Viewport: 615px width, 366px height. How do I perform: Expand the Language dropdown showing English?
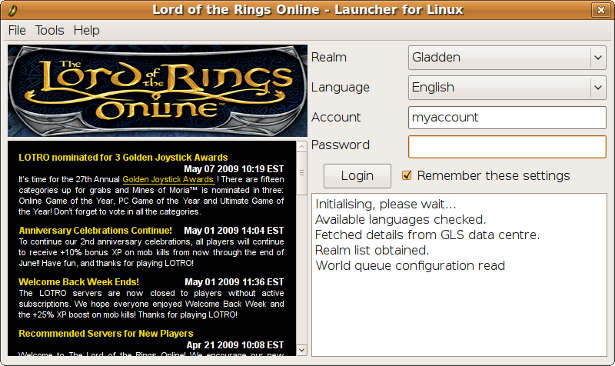[x=507, y=87]
